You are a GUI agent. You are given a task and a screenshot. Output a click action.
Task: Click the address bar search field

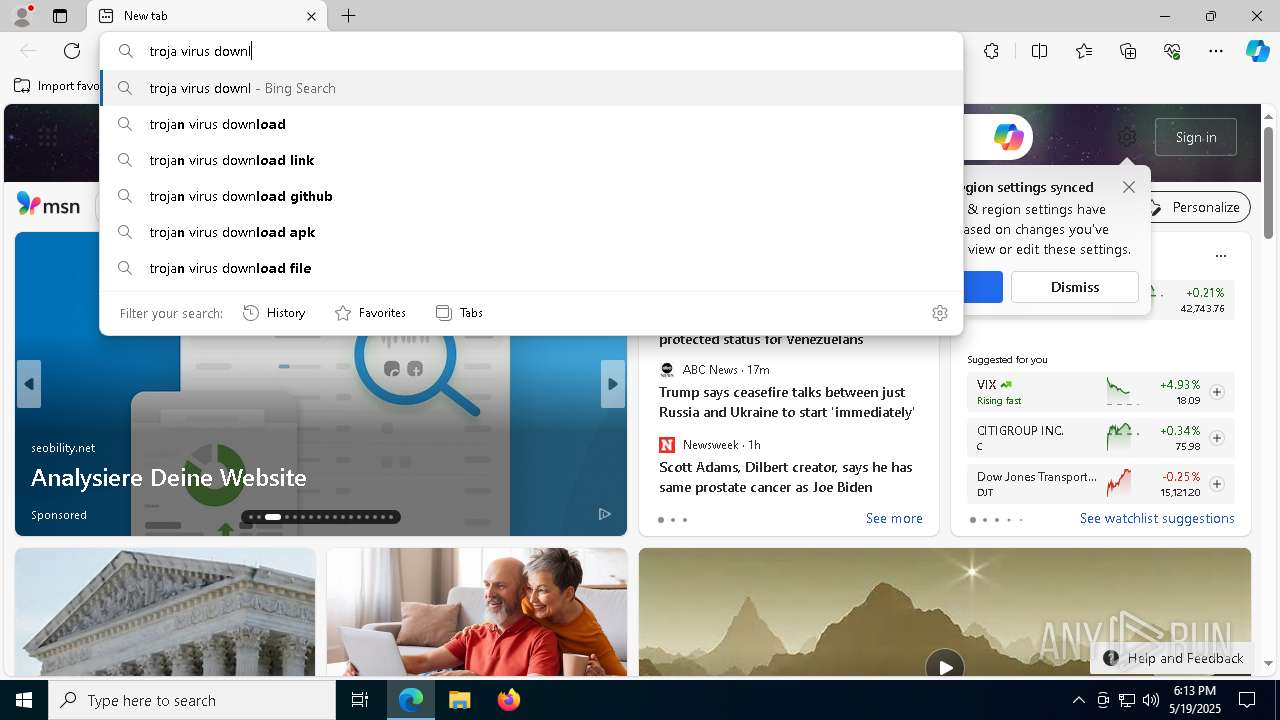point(531,51)
